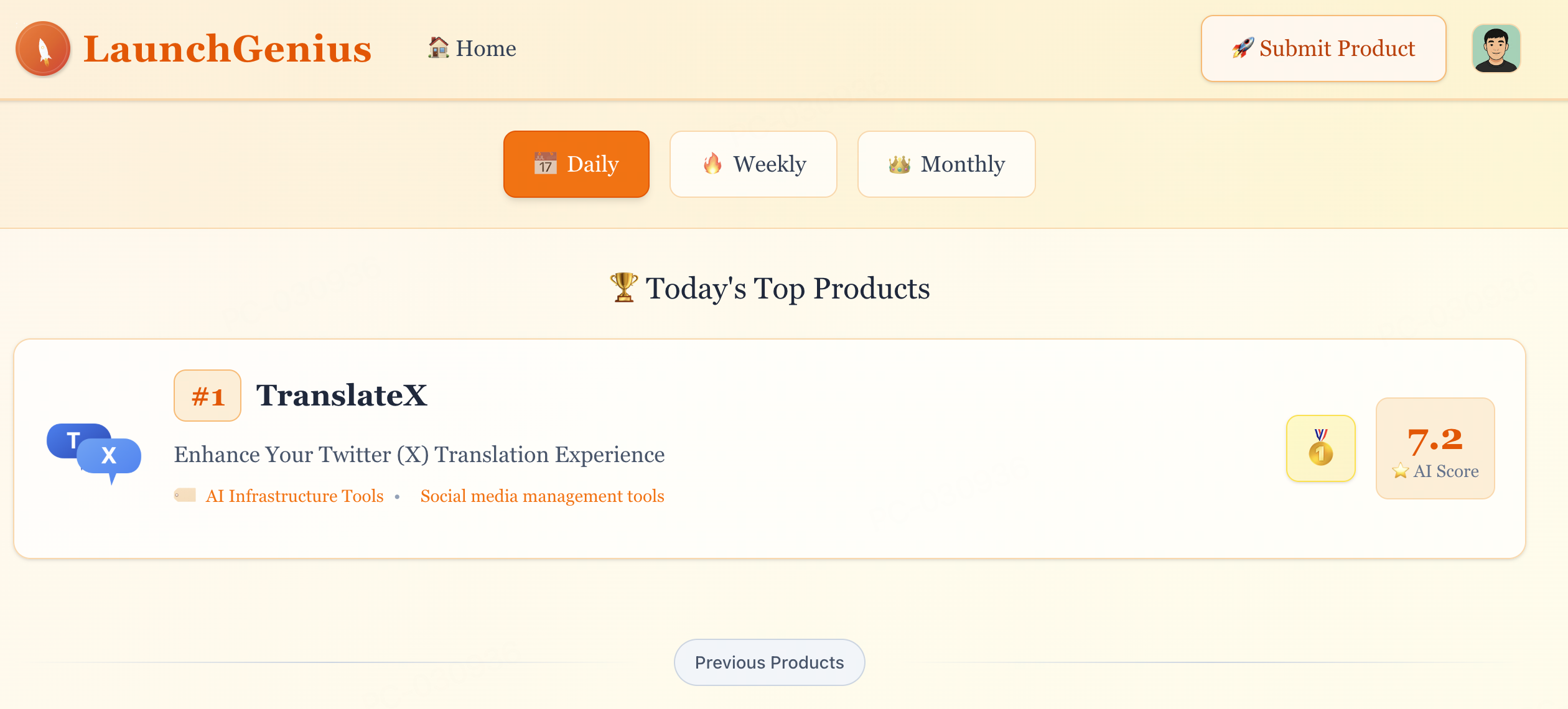Image resolution: width=1568 pixels, height=709 pixels.
Task: Expand the Previous Products section
Action: (x=769, y=662)
